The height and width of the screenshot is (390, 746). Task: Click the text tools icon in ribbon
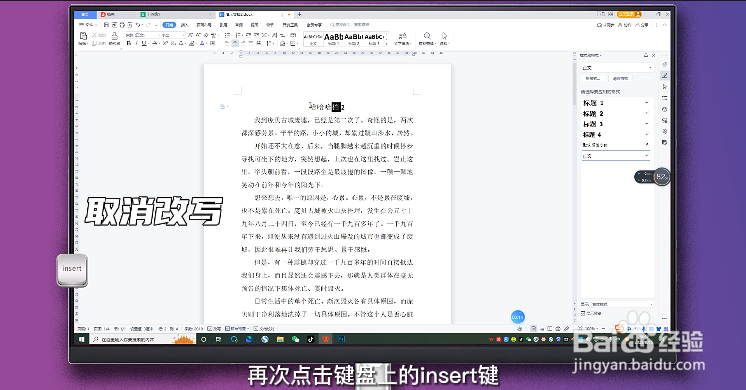click(x=402, y=36)
